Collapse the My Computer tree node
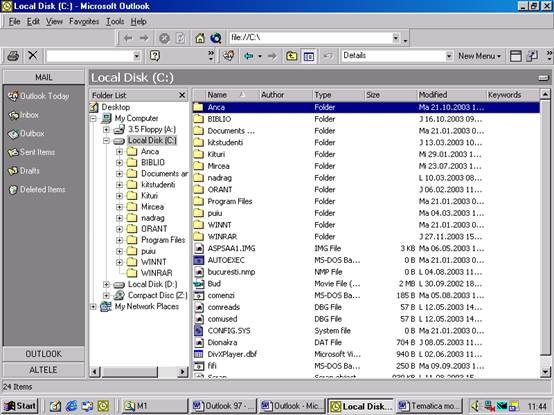The height and width of the screenshot is (415, 554). tap(94, 119)
